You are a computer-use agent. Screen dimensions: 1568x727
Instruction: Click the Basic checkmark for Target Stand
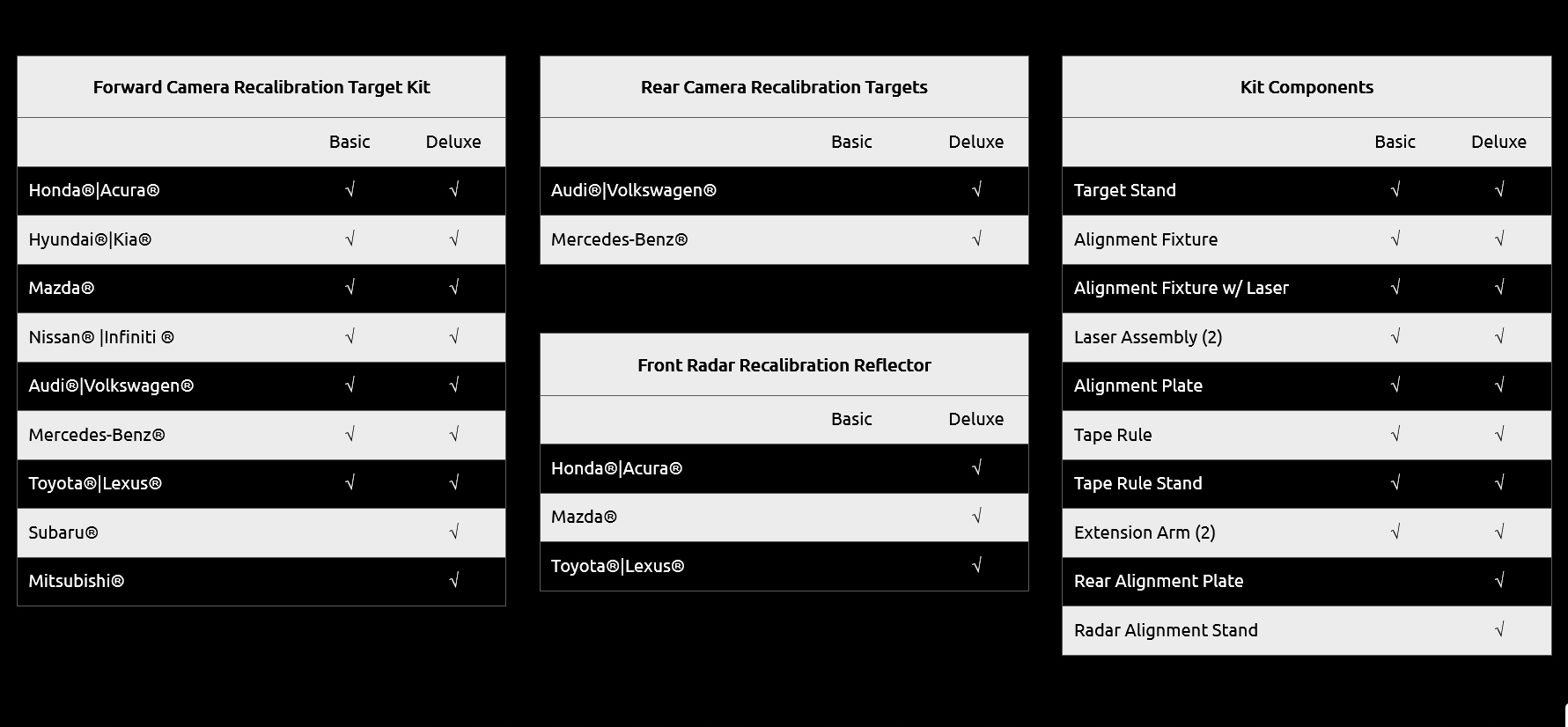tap(1395, 190)
